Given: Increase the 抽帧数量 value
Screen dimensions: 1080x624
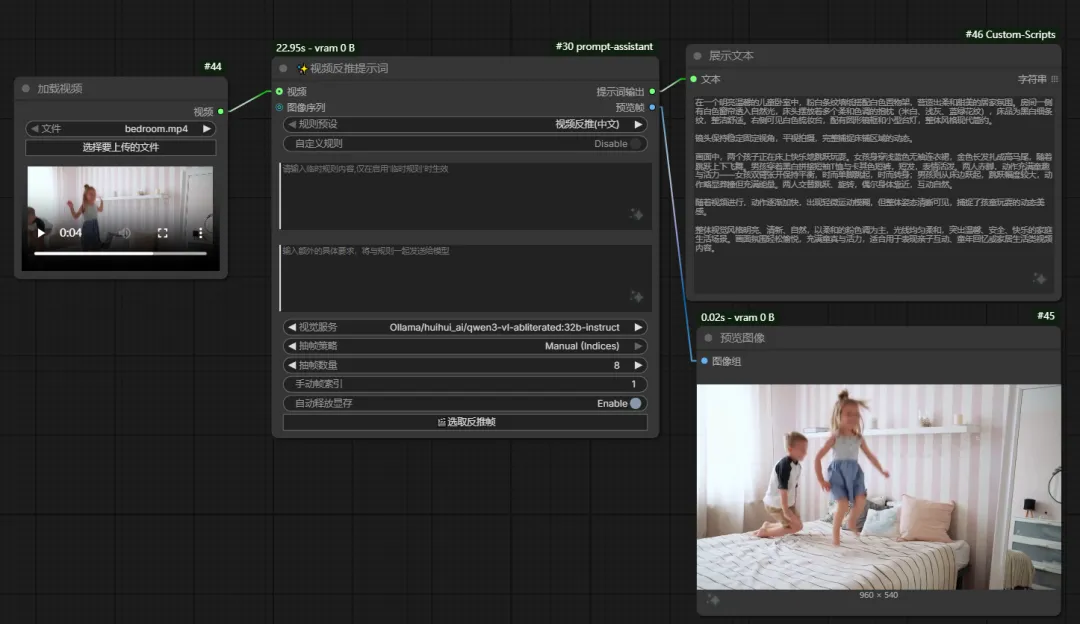Looking at the screenshot, I should 638,365.
